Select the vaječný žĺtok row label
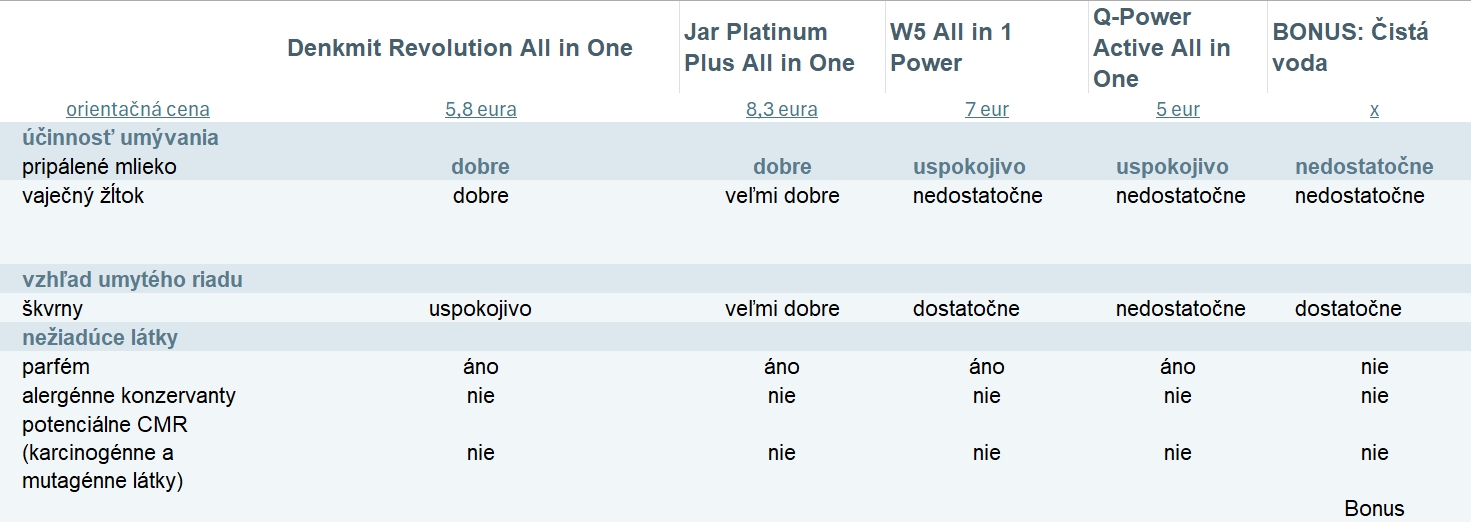 pos(83,196)
